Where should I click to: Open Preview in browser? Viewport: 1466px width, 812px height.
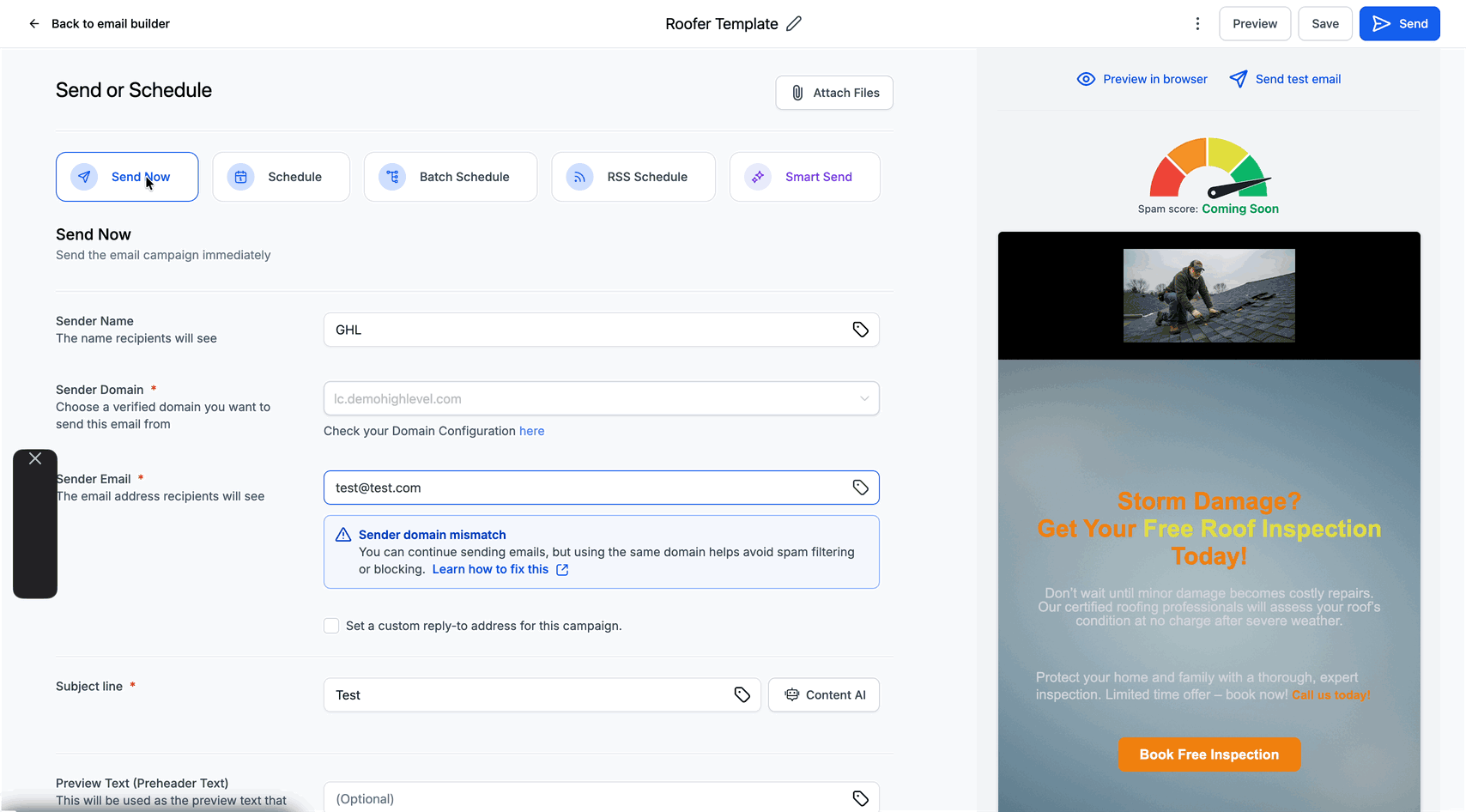coord(1142,79)
